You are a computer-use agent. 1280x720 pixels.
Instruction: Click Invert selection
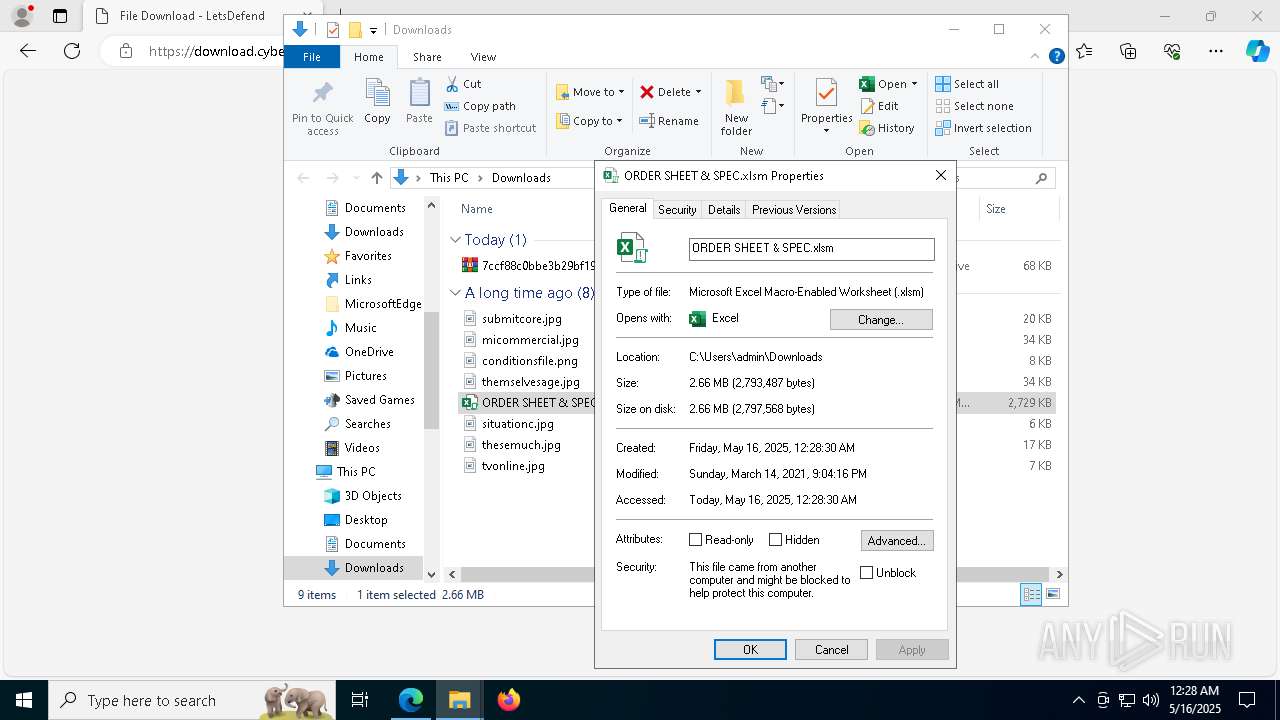[x=983, y=128]
